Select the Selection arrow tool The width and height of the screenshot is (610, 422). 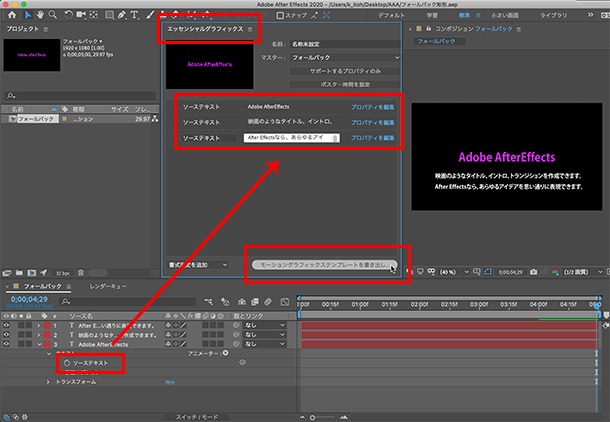28,15
